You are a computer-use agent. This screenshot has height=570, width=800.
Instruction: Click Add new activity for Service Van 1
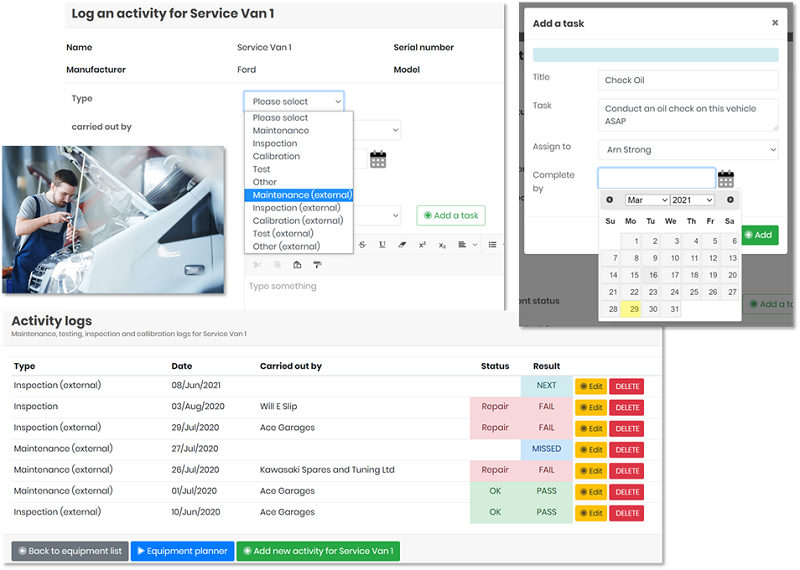point(317,551)
